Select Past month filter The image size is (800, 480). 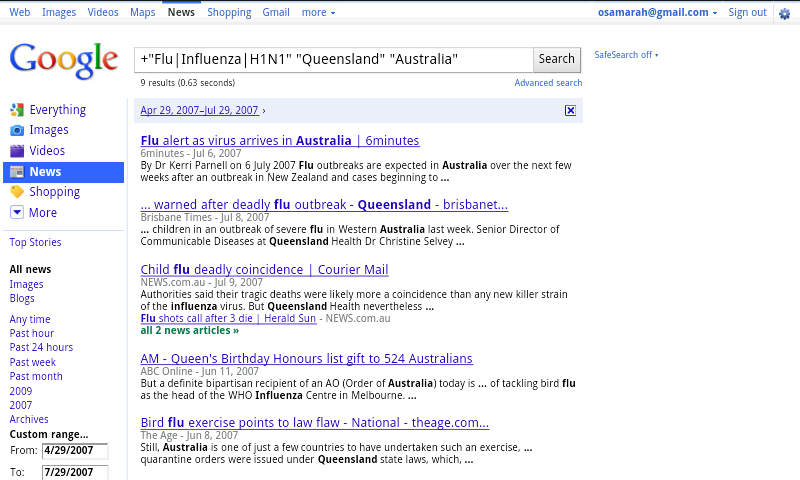click(36, 376)
